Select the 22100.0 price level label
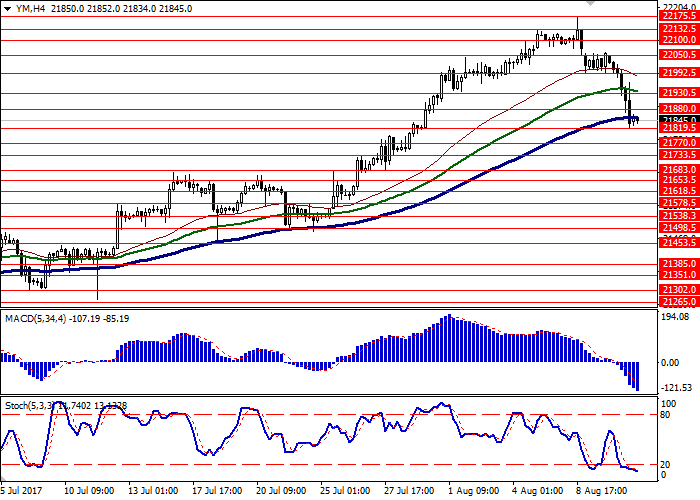This screenshot has width=700, height=500. coord(679,40)
